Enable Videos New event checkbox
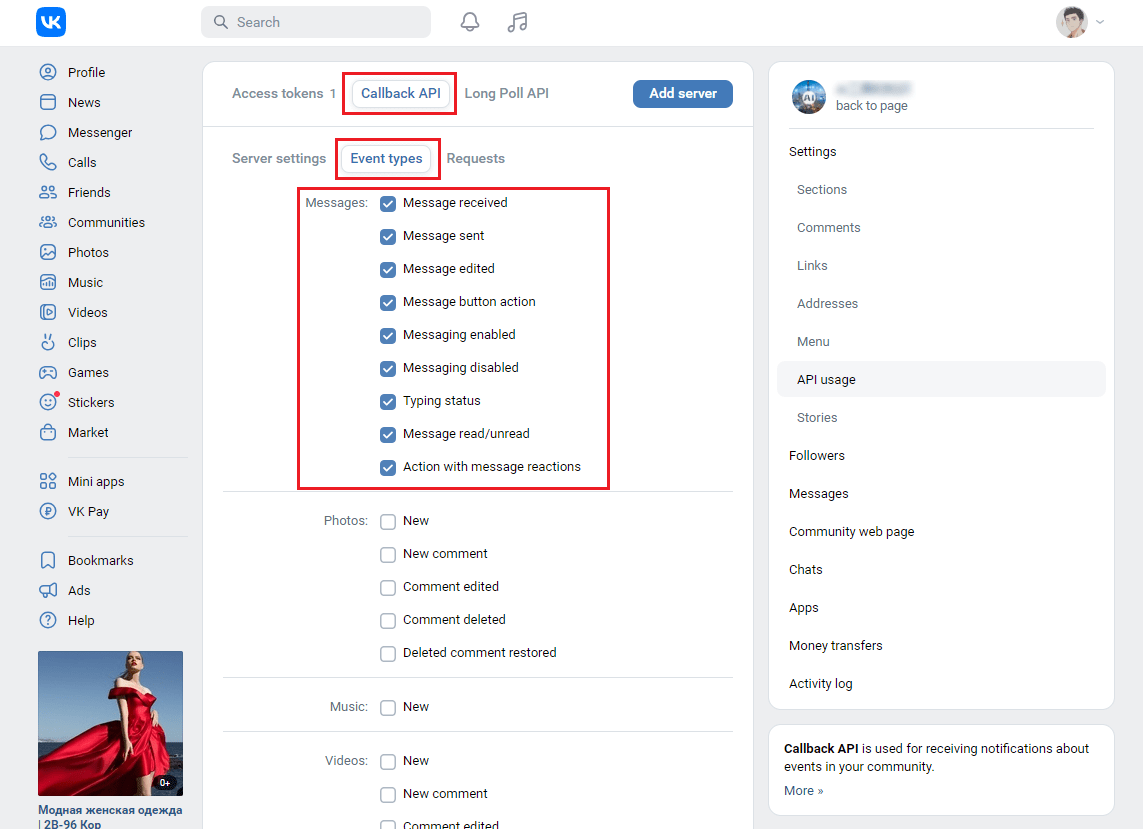The height and width of the screenshot is (829, 1143). click(388, 761)
